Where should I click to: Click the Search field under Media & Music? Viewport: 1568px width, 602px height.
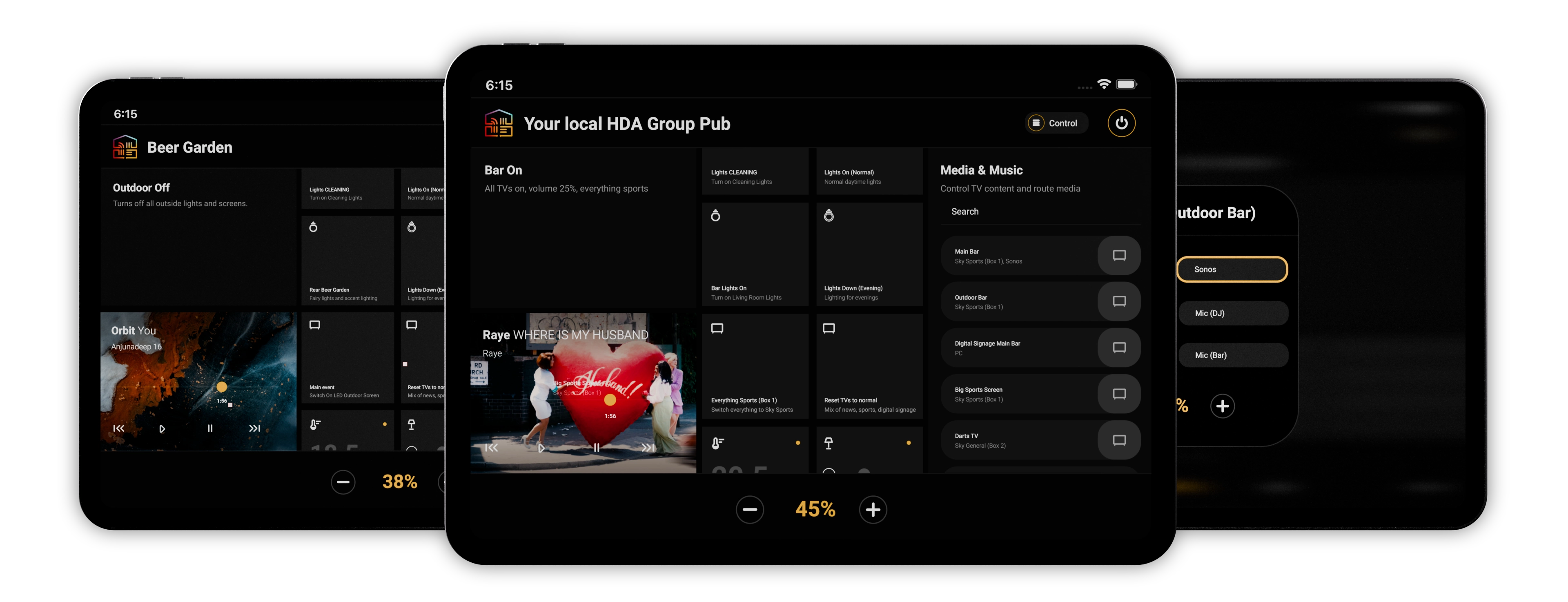coord(1040,212)
